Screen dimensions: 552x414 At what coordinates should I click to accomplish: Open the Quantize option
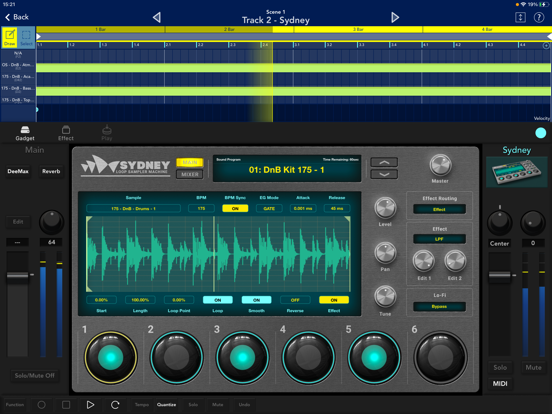pos(167,404)
